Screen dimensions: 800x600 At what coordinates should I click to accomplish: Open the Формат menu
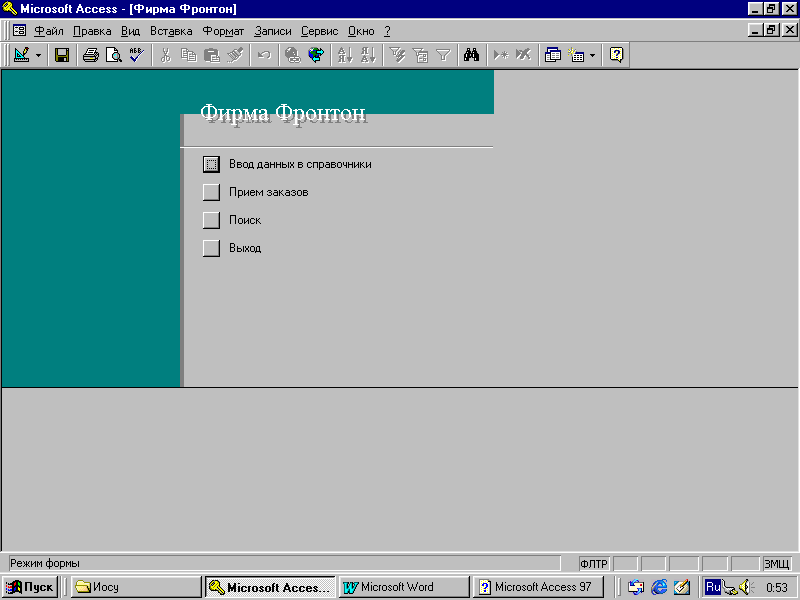pos(223,31)
